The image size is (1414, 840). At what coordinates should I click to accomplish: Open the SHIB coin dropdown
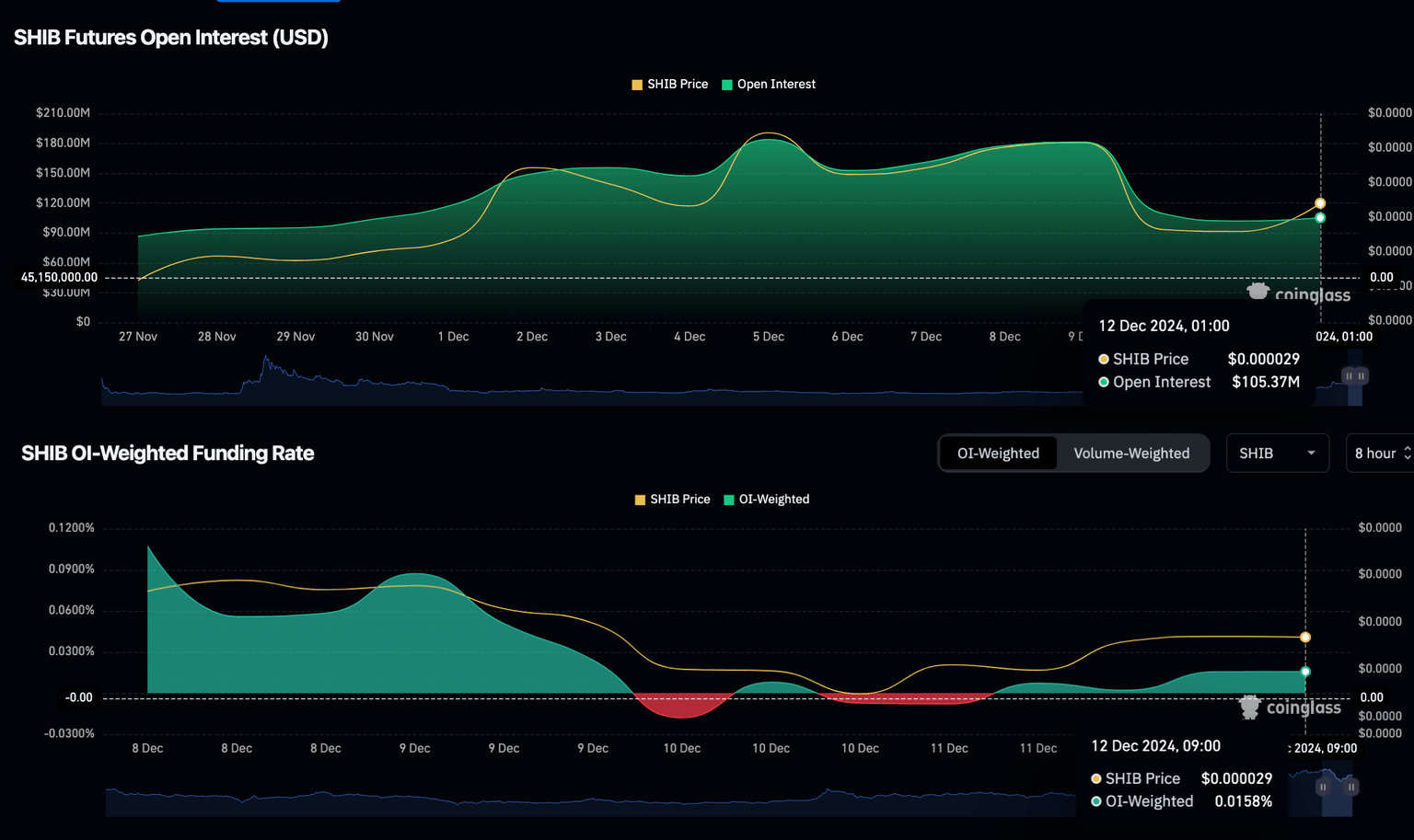point(1276,454)
